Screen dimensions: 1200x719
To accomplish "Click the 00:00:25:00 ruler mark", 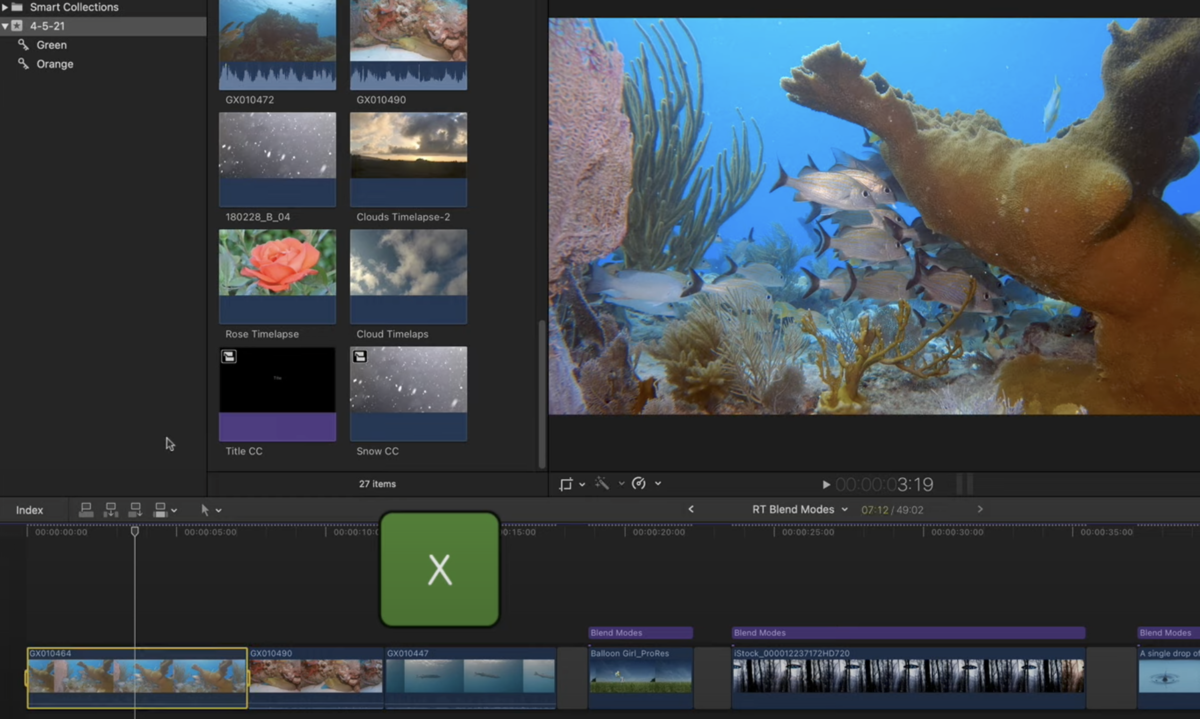I will 808,533.
